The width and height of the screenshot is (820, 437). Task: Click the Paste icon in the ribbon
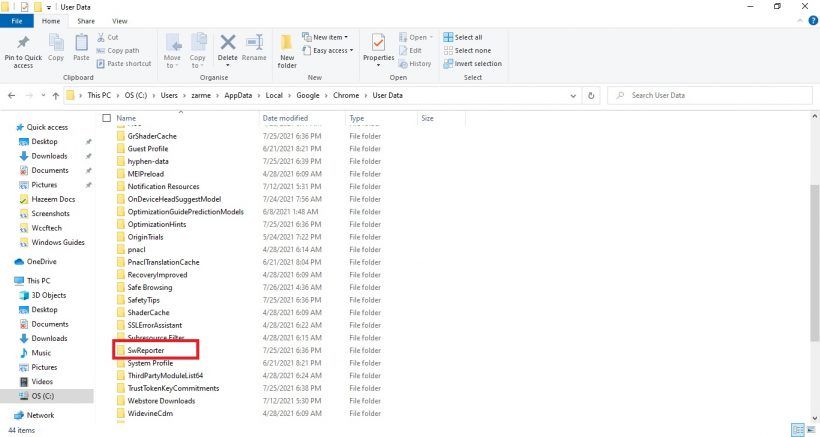coord(81,44)
